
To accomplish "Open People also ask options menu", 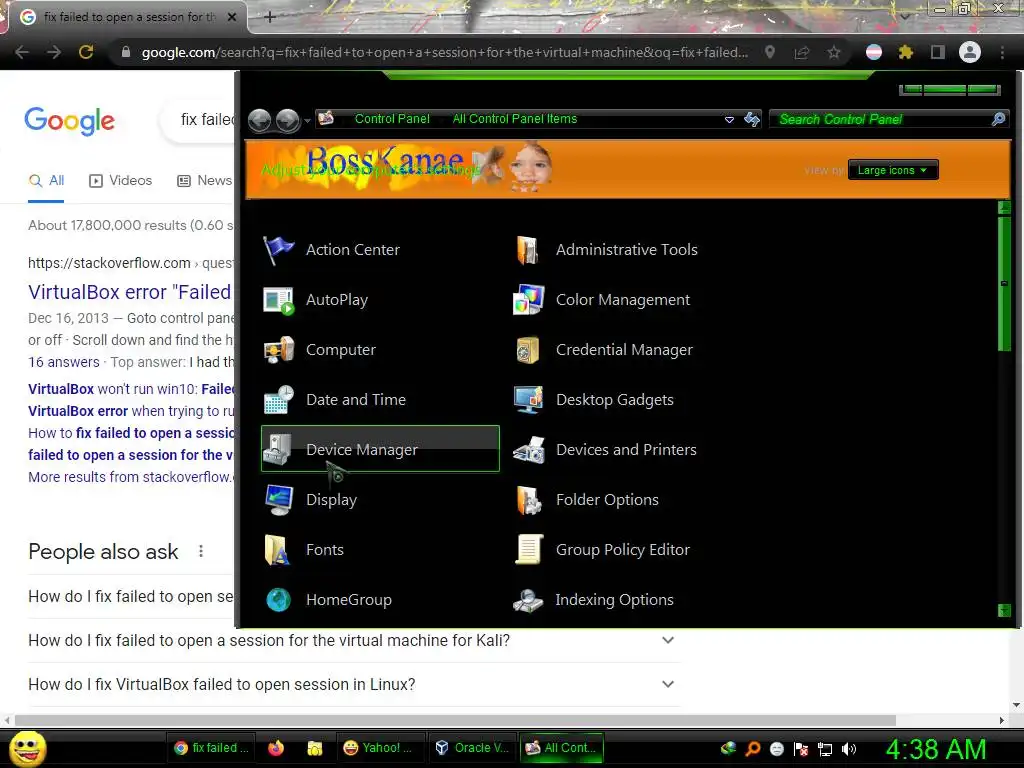I will [x=200, y=551].
